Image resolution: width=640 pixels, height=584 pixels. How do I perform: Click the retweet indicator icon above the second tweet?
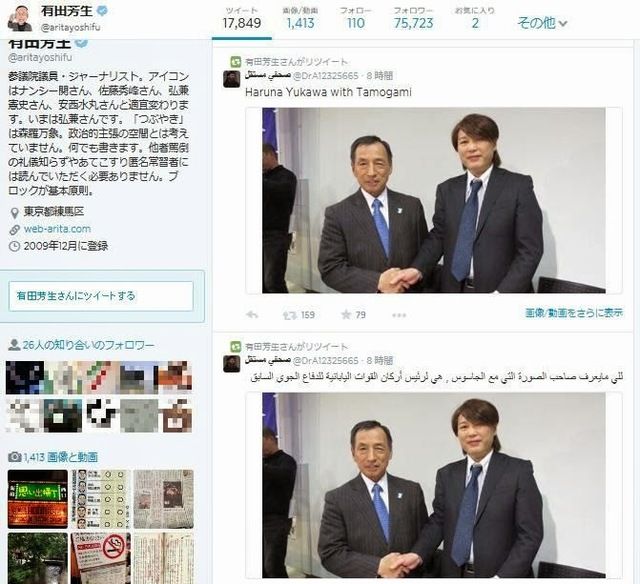click(x=235, y=347)
